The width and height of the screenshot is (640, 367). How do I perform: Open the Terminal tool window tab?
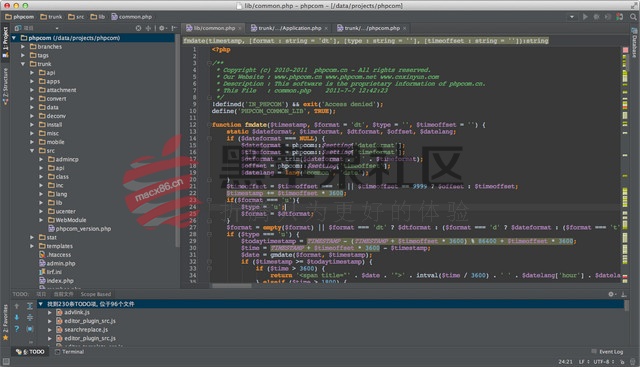[x=70, y=351]
